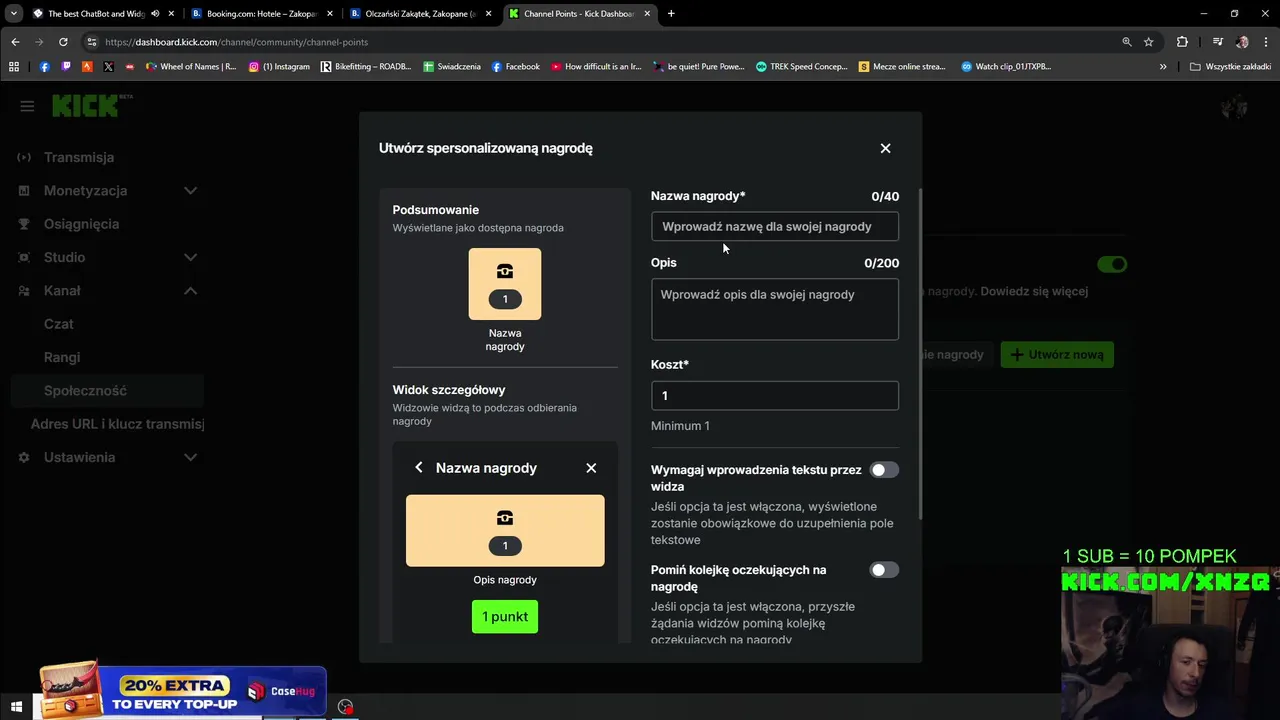Image resolution: width=1280 pixels, height=720 pixels.
Task: Toggle Wymagaj wprowadzenia tekstu przez widza
Action: (x=884, y=470)
